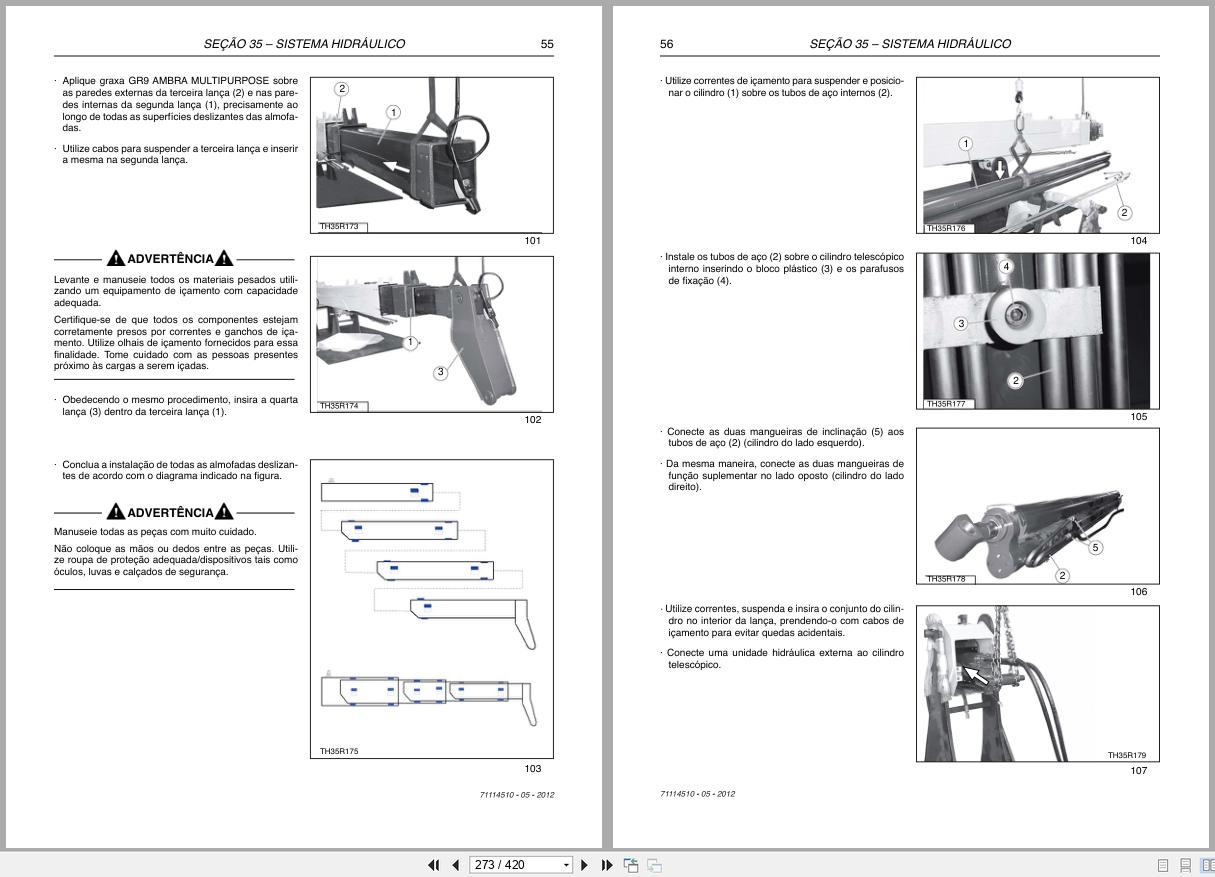This screenshot has height=877, width=1215.
Task: Click the text 'Conecte as duas mangueiras'
Action: click(x=782, y=437)
